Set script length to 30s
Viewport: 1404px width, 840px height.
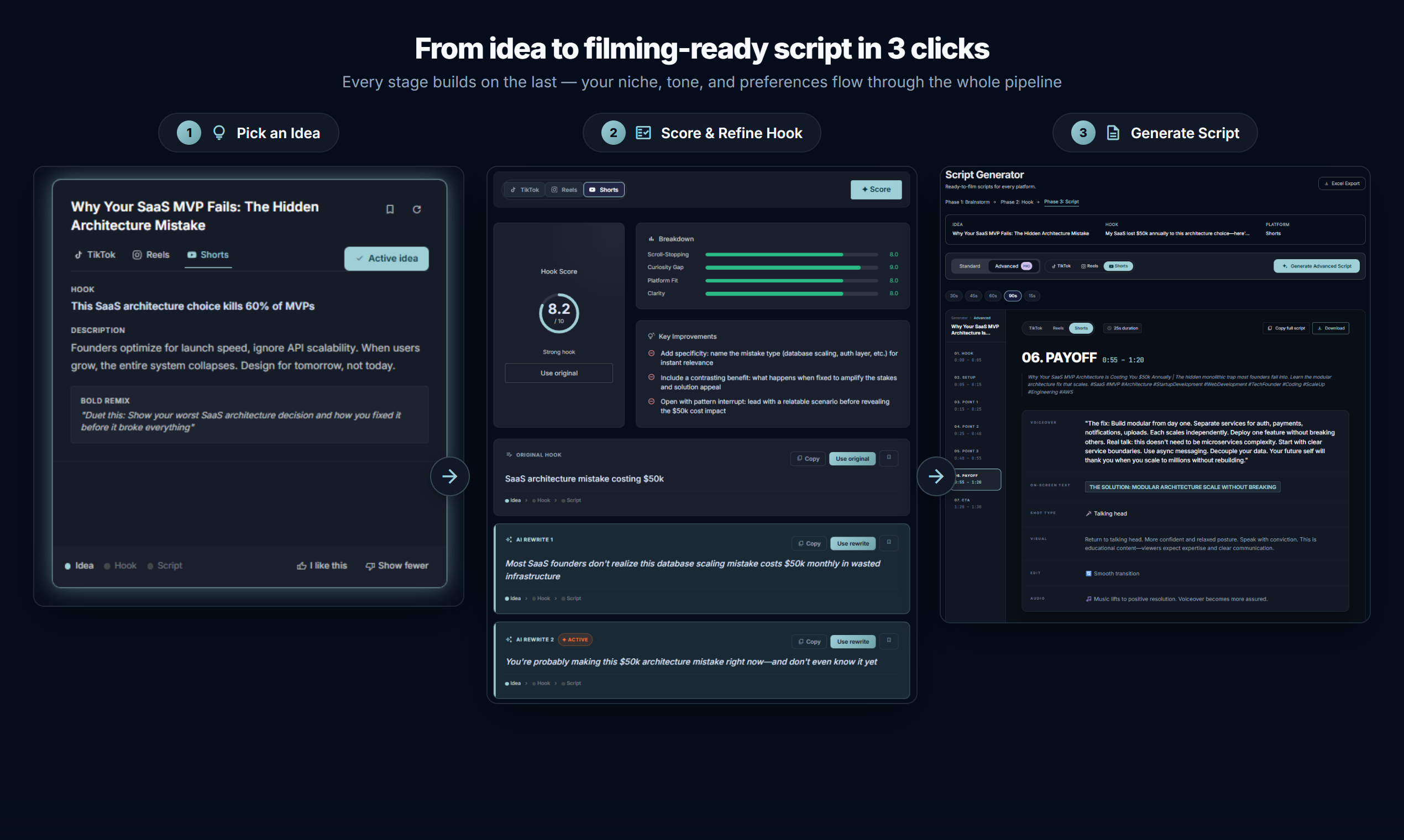954,296
